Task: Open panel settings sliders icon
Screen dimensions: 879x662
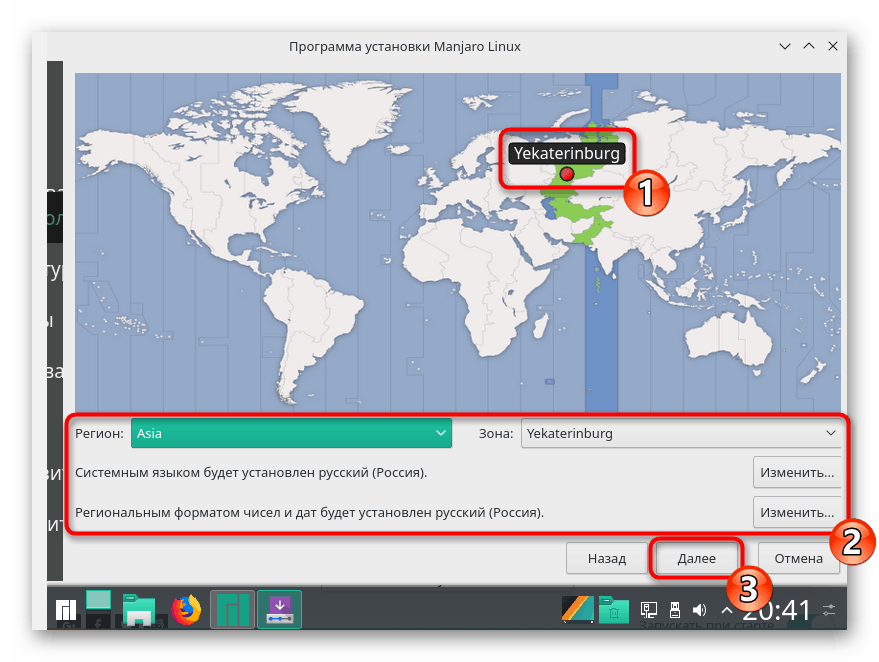Action: point(829,610)
